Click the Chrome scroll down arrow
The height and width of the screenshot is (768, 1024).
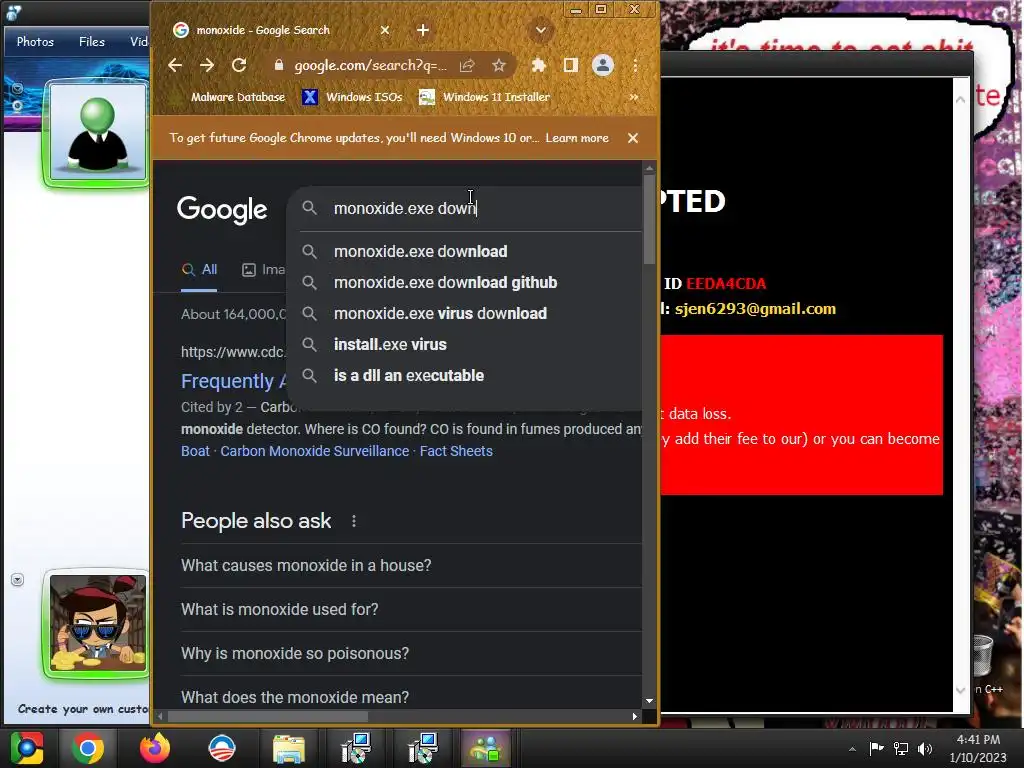pos(649,701)
